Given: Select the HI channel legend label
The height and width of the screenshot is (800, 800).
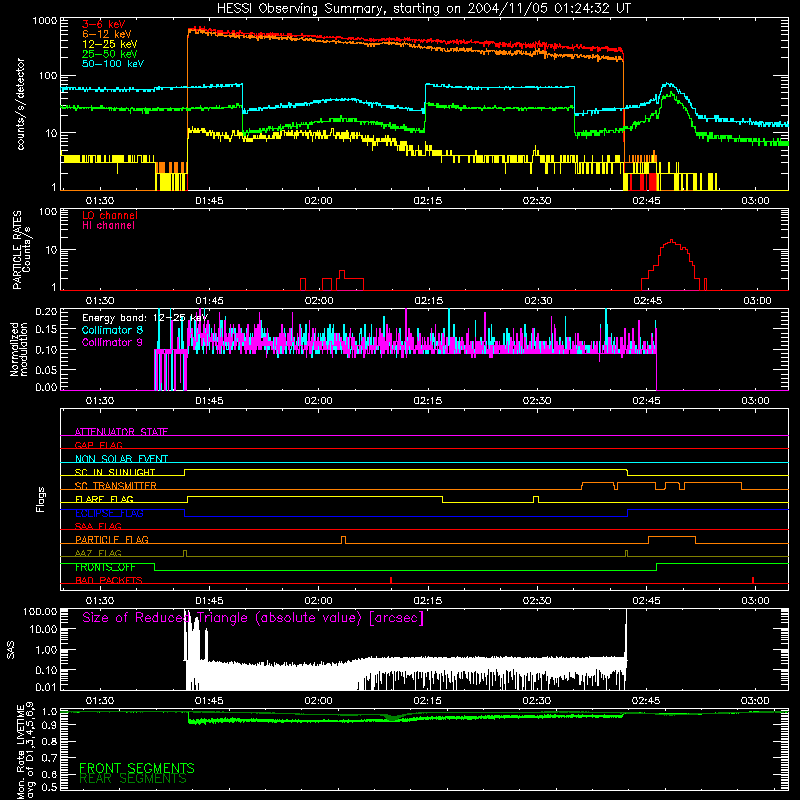Looking at the screenshot, I should [108, 226].
